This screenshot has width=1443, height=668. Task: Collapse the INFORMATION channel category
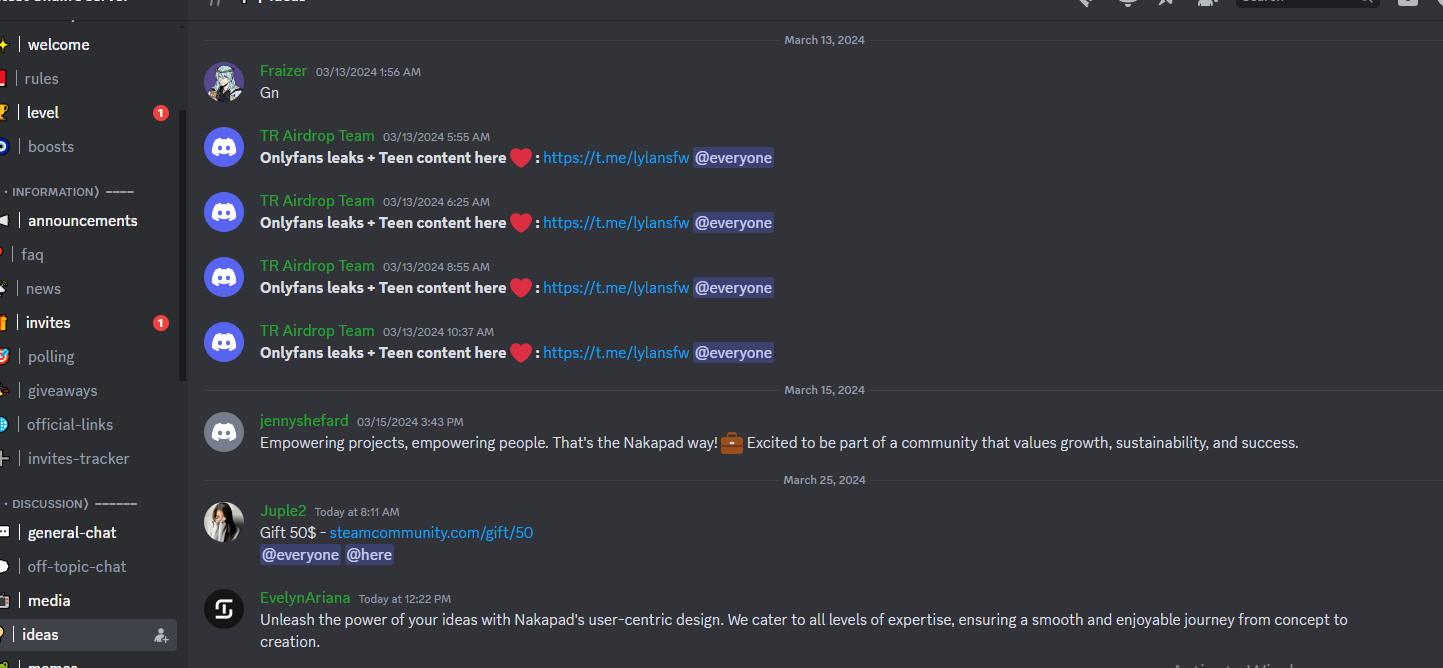pos(68,191)
